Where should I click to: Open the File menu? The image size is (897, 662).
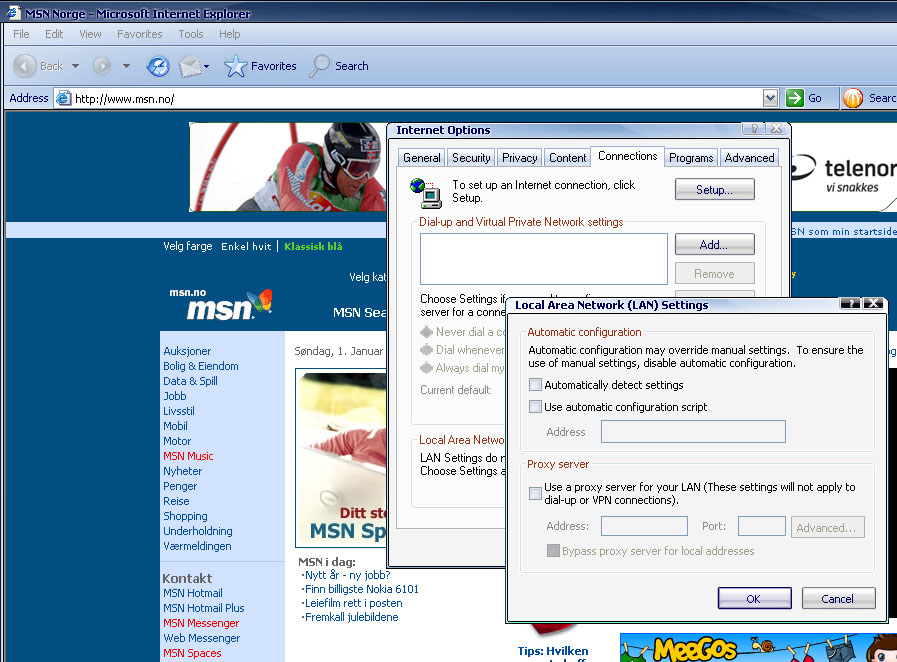[21, 34]
